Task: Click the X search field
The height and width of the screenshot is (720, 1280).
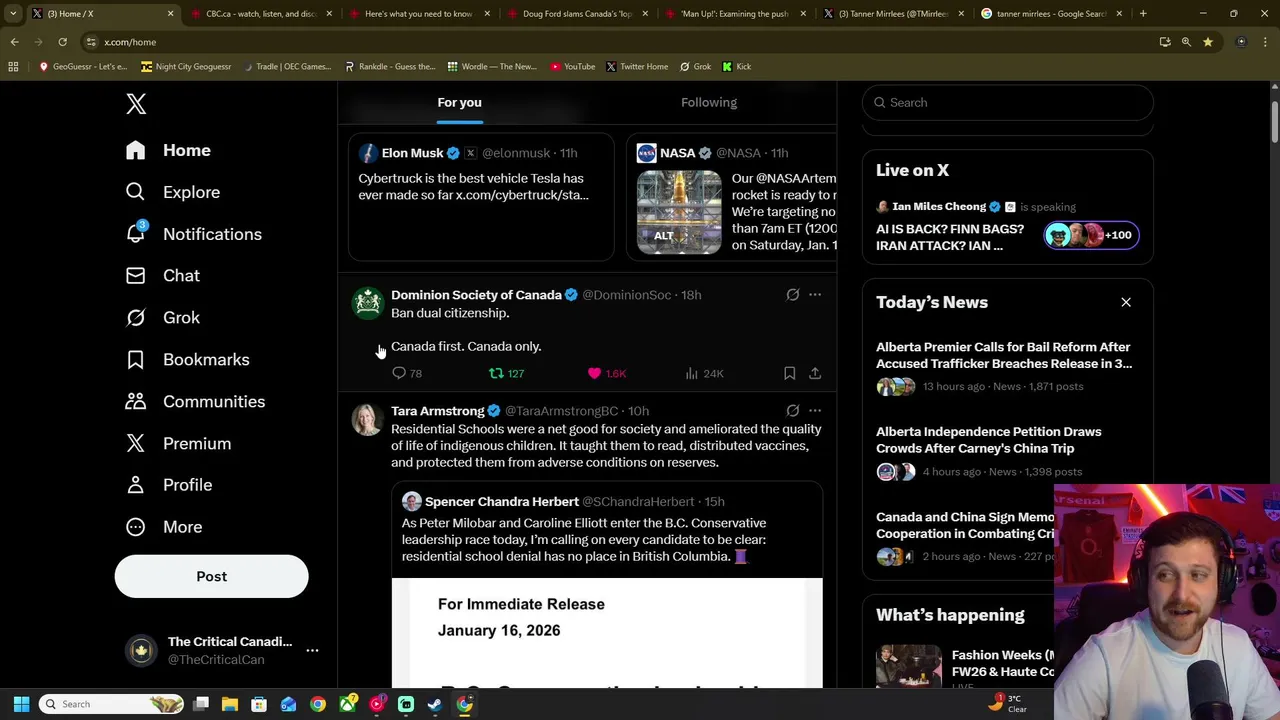Action: pos(1008,102)
